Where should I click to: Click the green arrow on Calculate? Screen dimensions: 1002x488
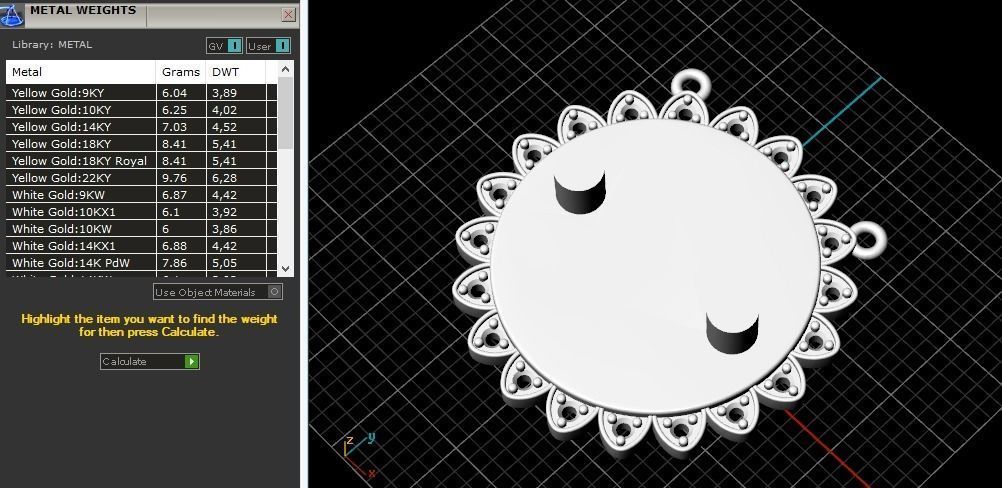[191, 362]
